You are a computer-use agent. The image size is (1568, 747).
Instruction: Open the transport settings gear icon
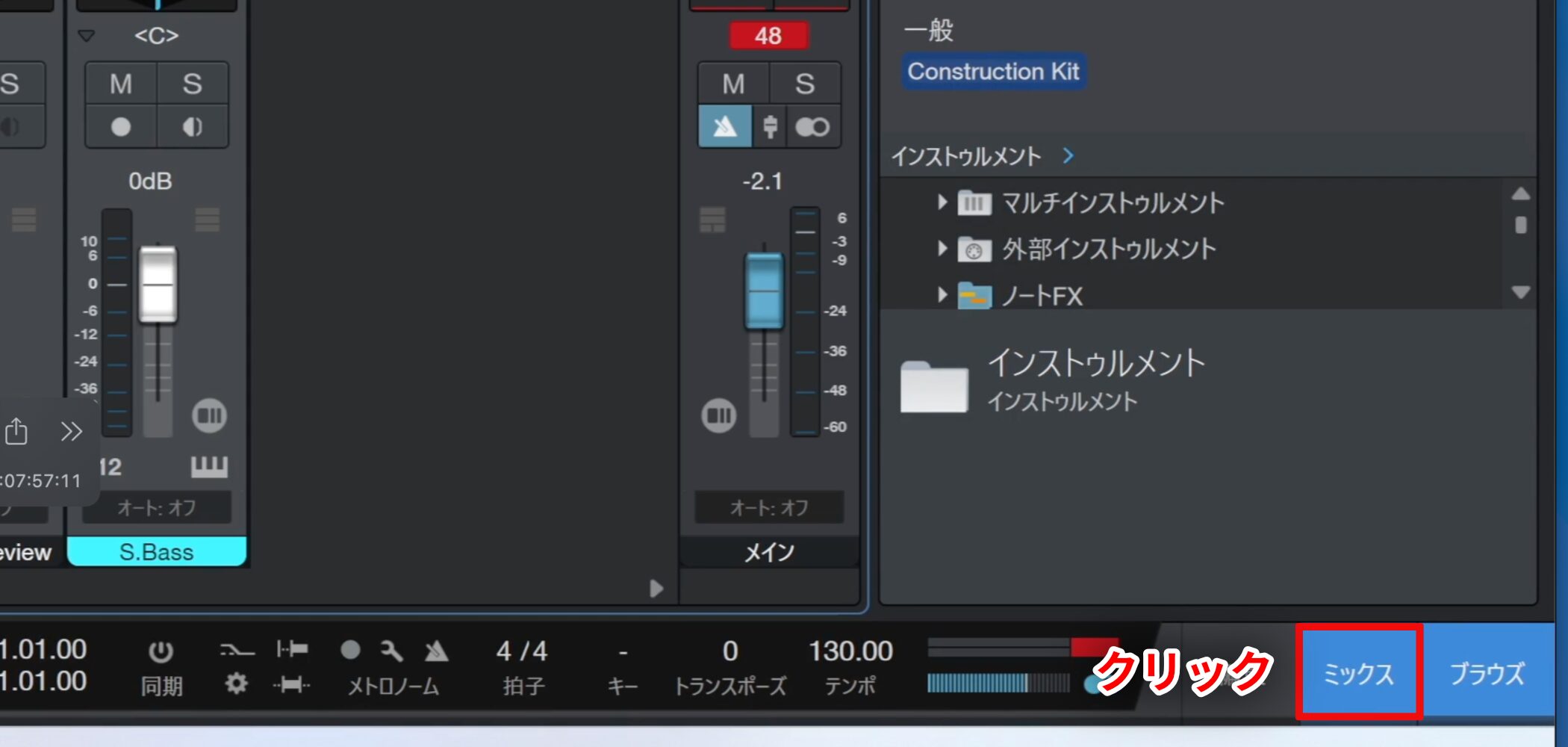click(236, 684)
